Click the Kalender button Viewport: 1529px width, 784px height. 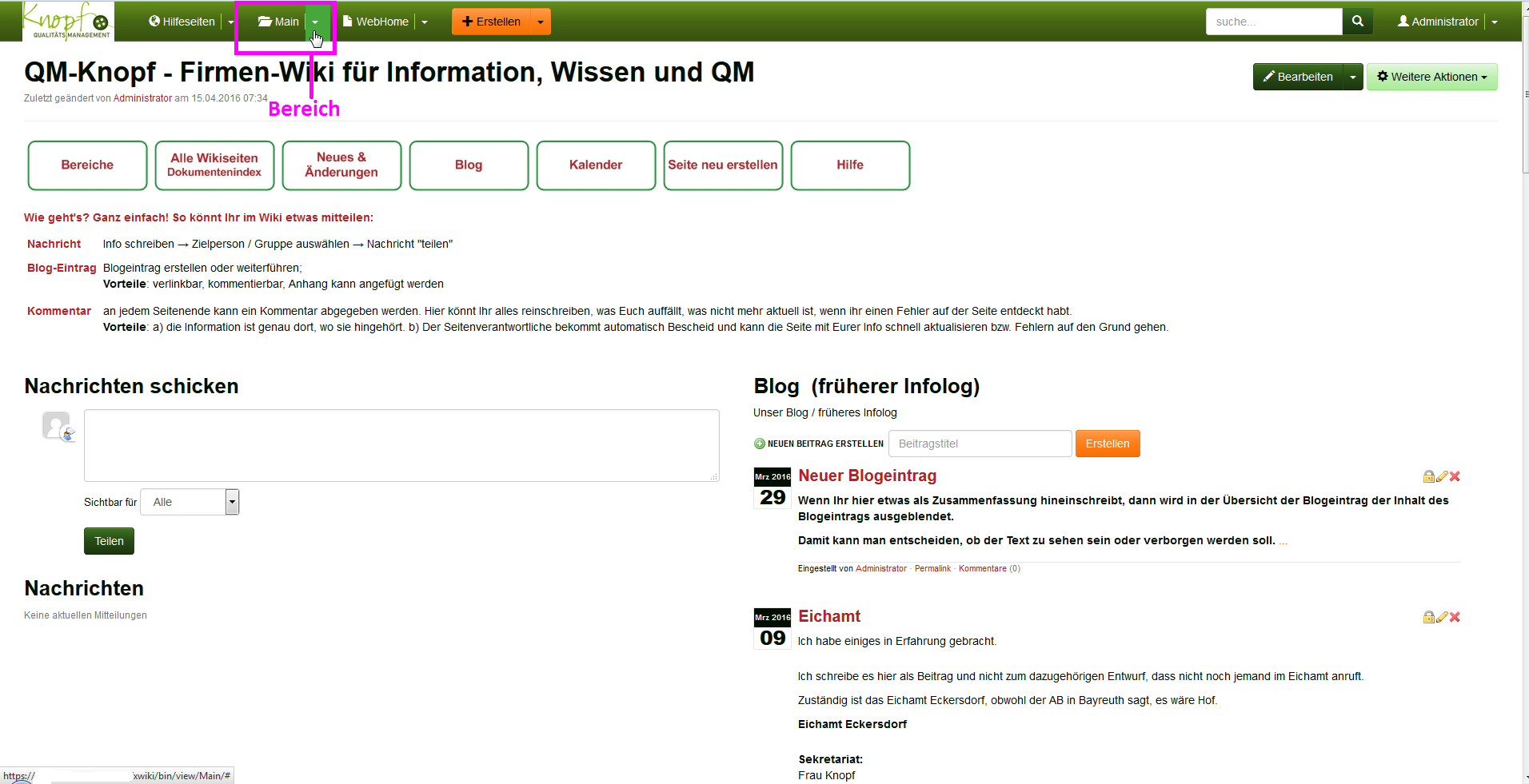[x=596, y=165]
